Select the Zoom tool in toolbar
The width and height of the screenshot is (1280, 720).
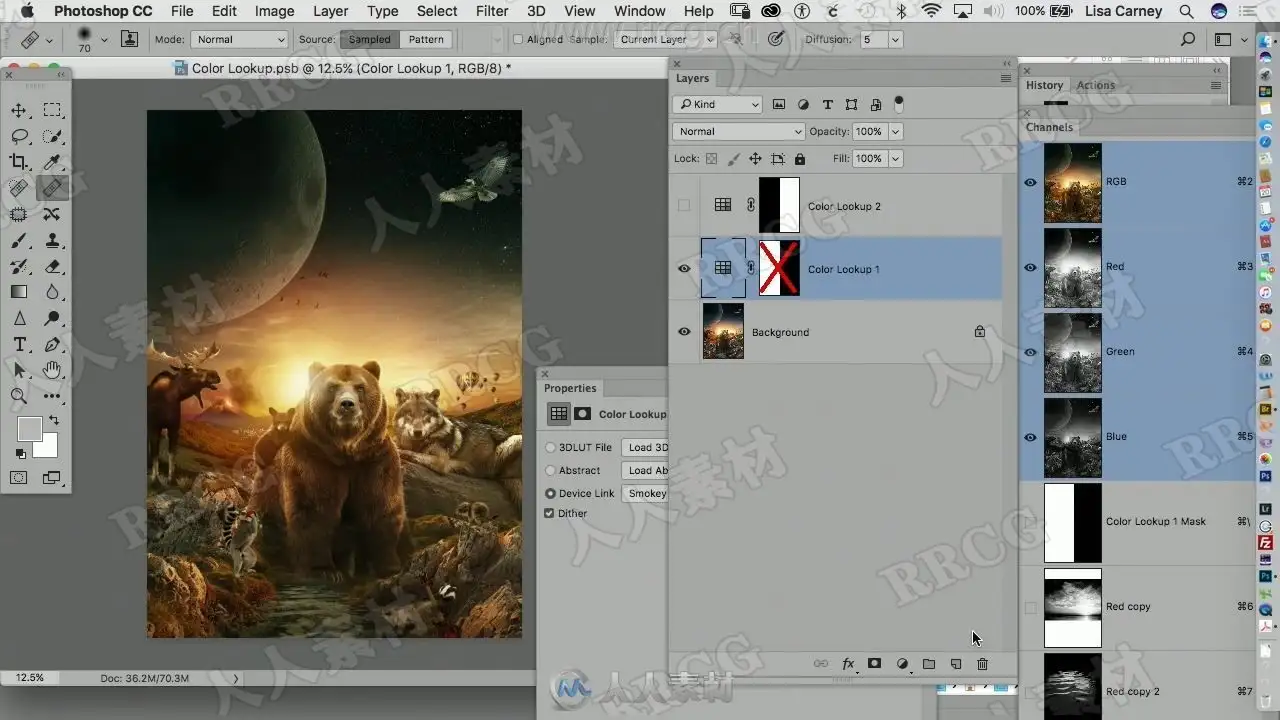(x=19, y=396)
